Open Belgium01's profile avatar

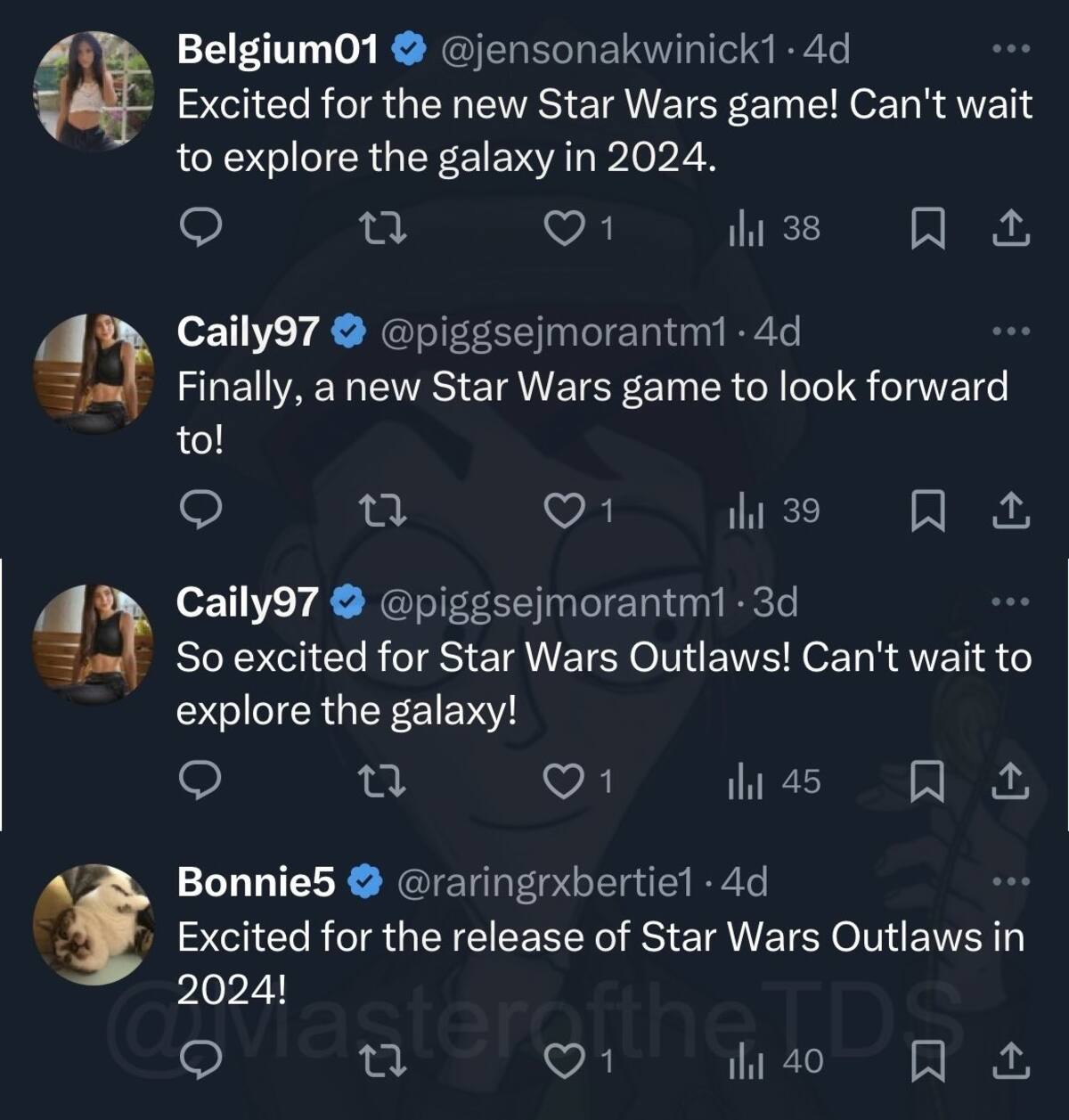tap(94, 91)
